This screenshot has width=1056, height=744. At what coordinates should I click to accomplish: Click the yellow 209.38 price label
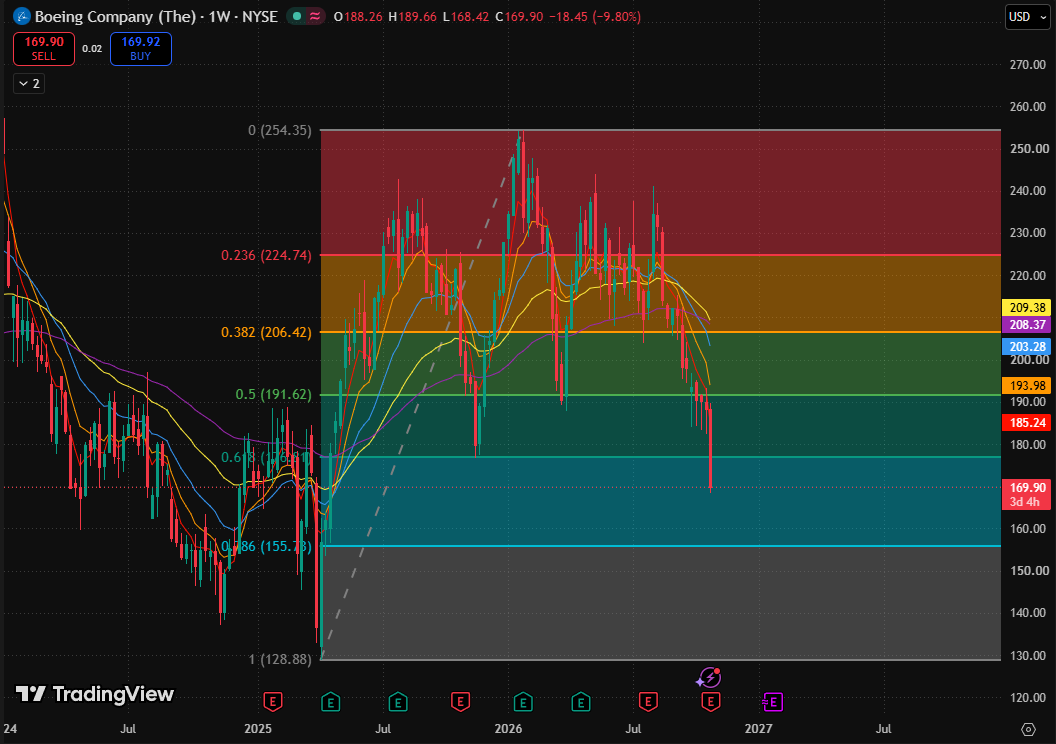(x=1027, y=308)
